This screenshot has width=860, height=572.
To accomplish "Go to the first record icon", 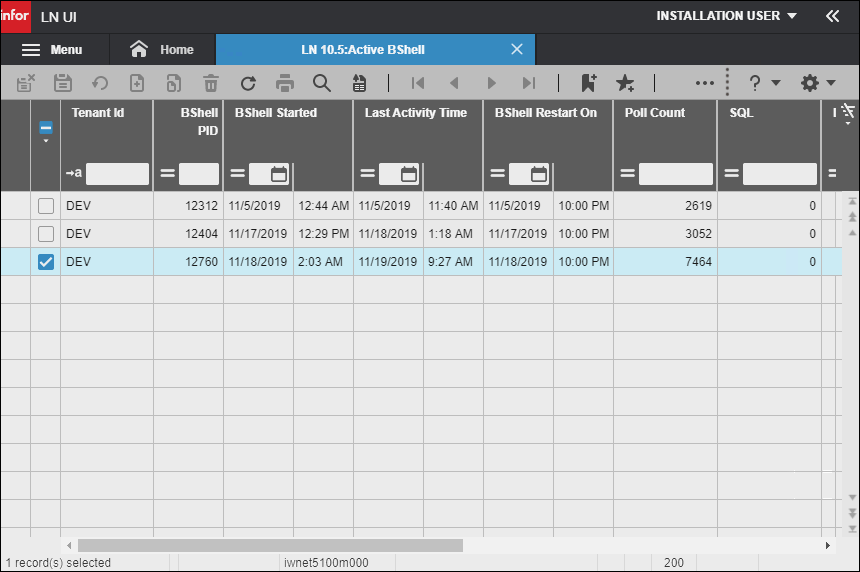I will pos(418,83).
